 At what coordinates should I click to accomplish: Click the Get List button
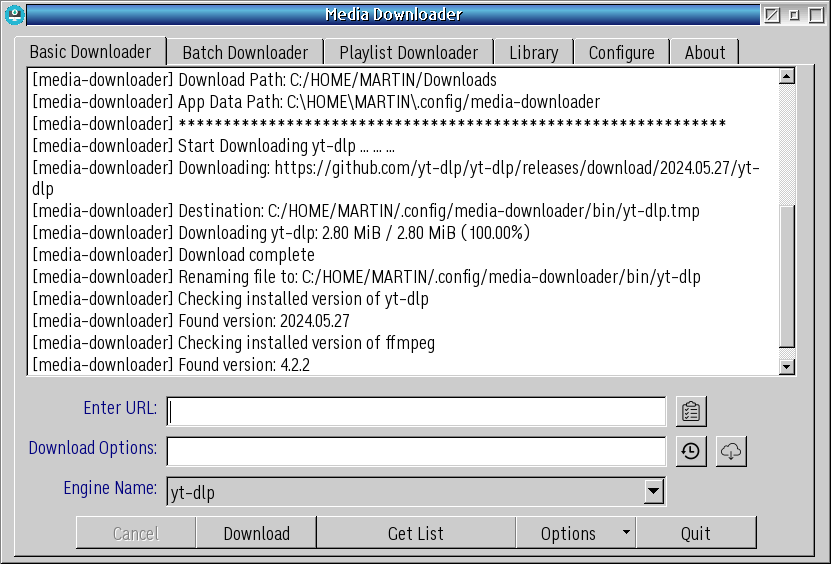(x=415, y=533)
